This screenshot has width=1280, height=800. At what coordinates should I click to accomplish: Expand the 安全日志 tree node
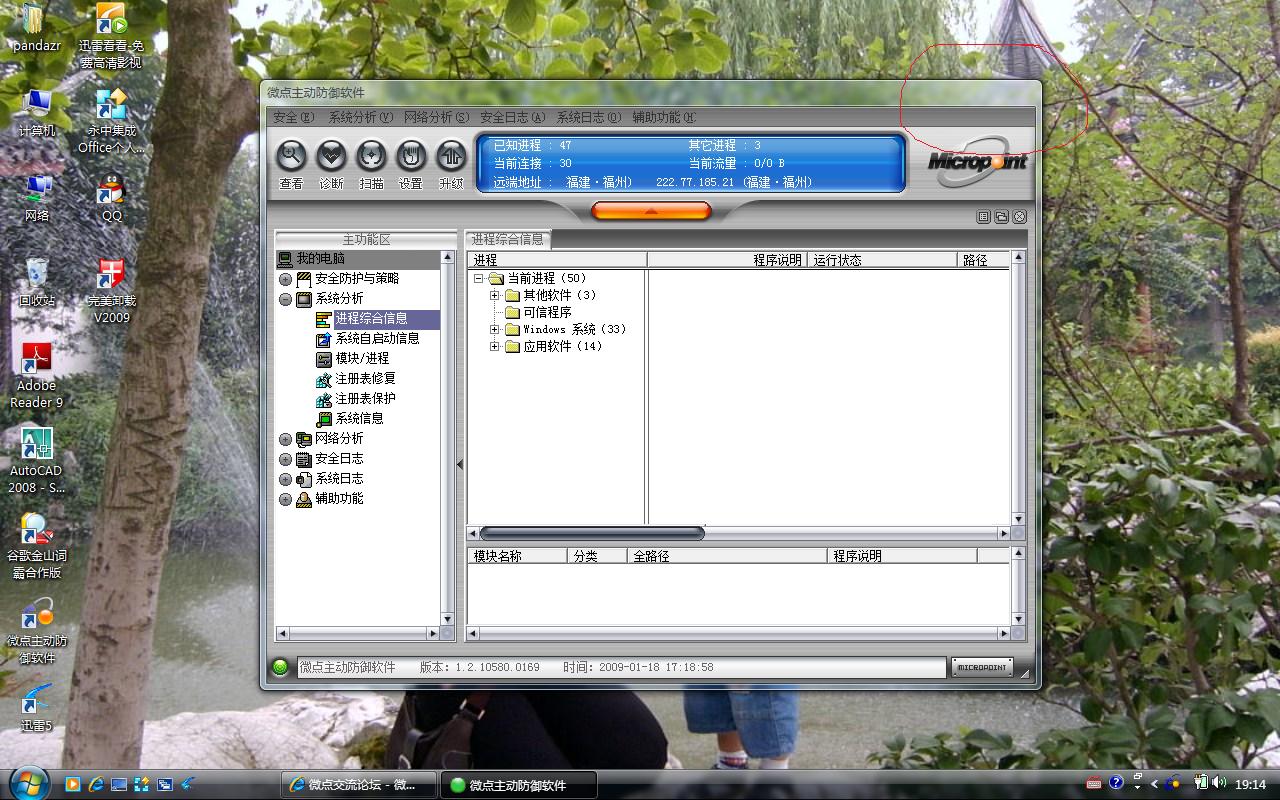point(286,459)
